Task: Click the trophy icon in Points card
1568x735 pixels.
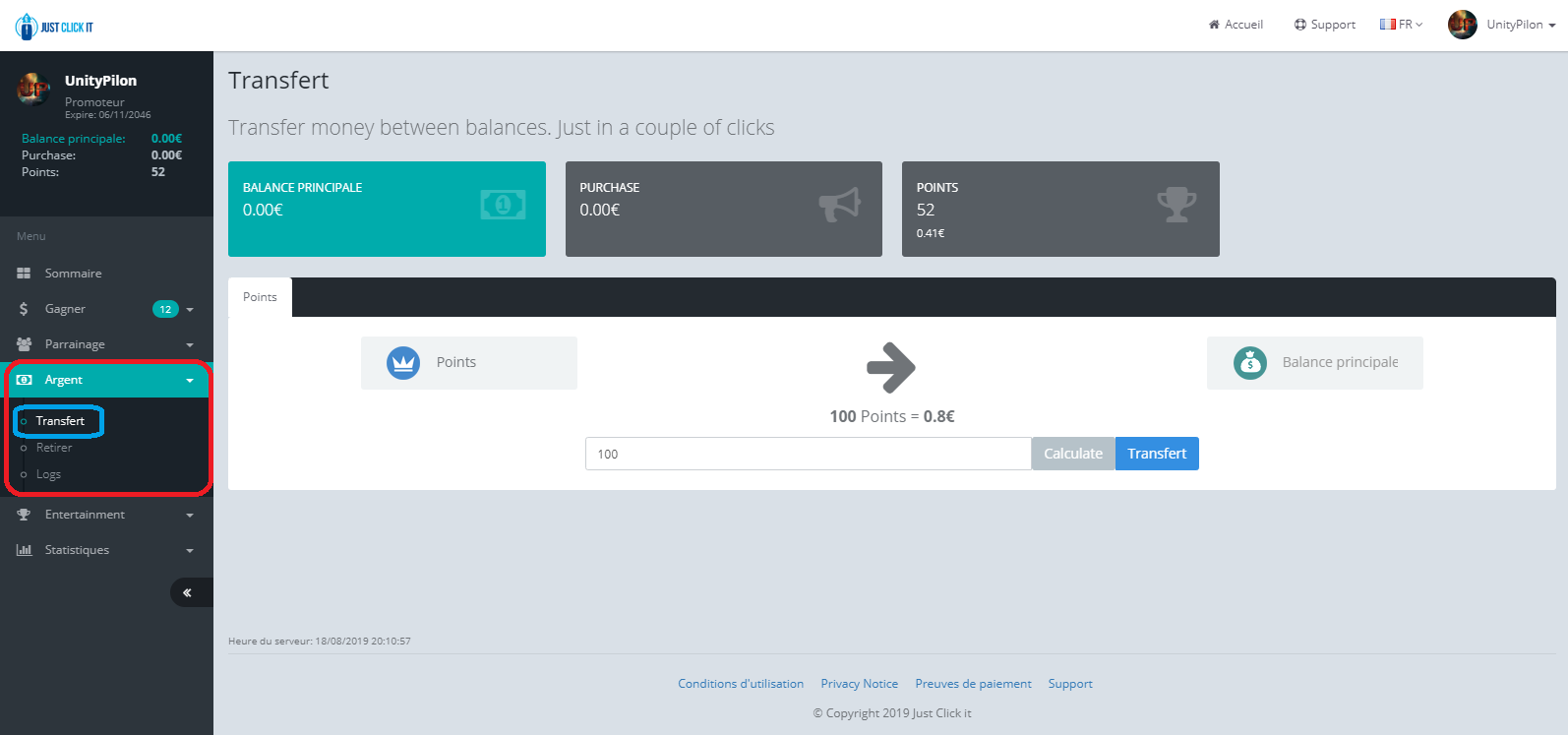Action: click(x=1176, y=205)
